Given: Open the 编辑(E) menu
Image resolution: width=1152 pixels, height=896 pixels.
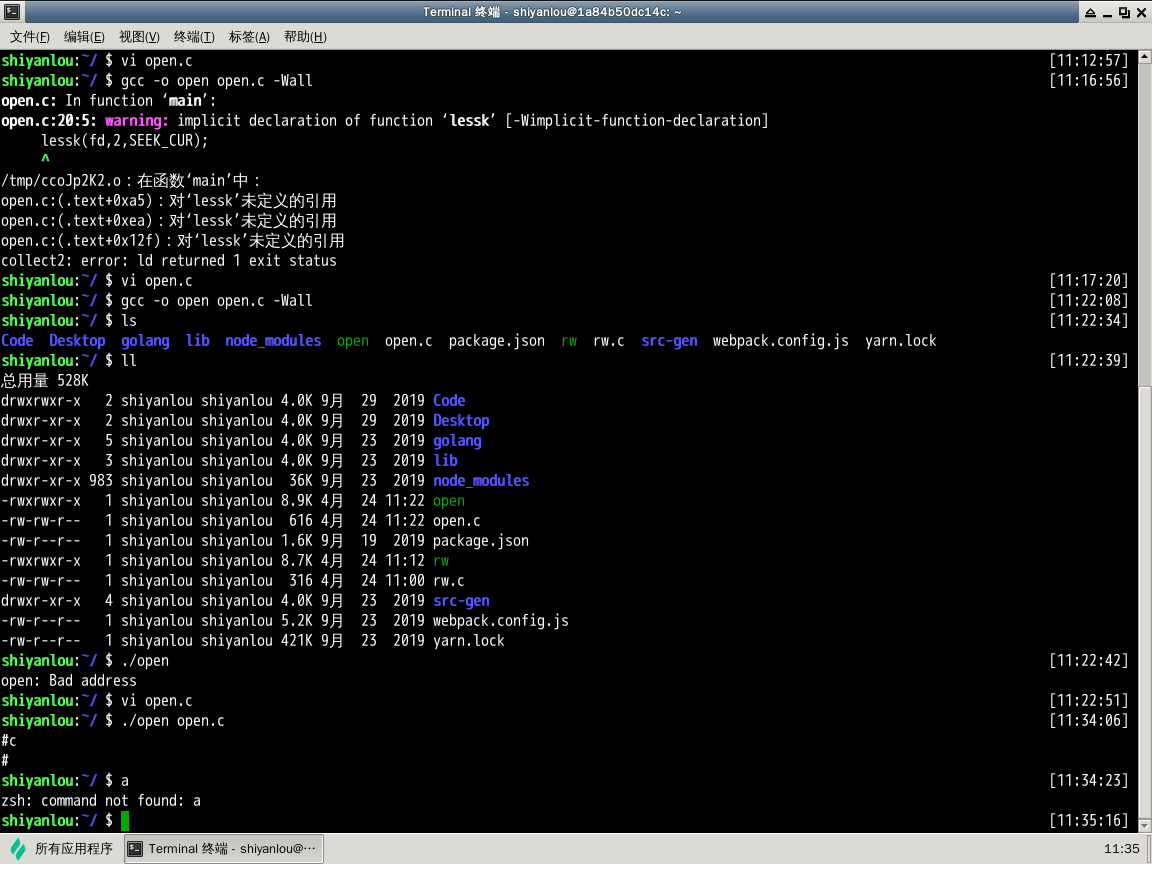Looking at the screenshot, I should pos(84,37).
